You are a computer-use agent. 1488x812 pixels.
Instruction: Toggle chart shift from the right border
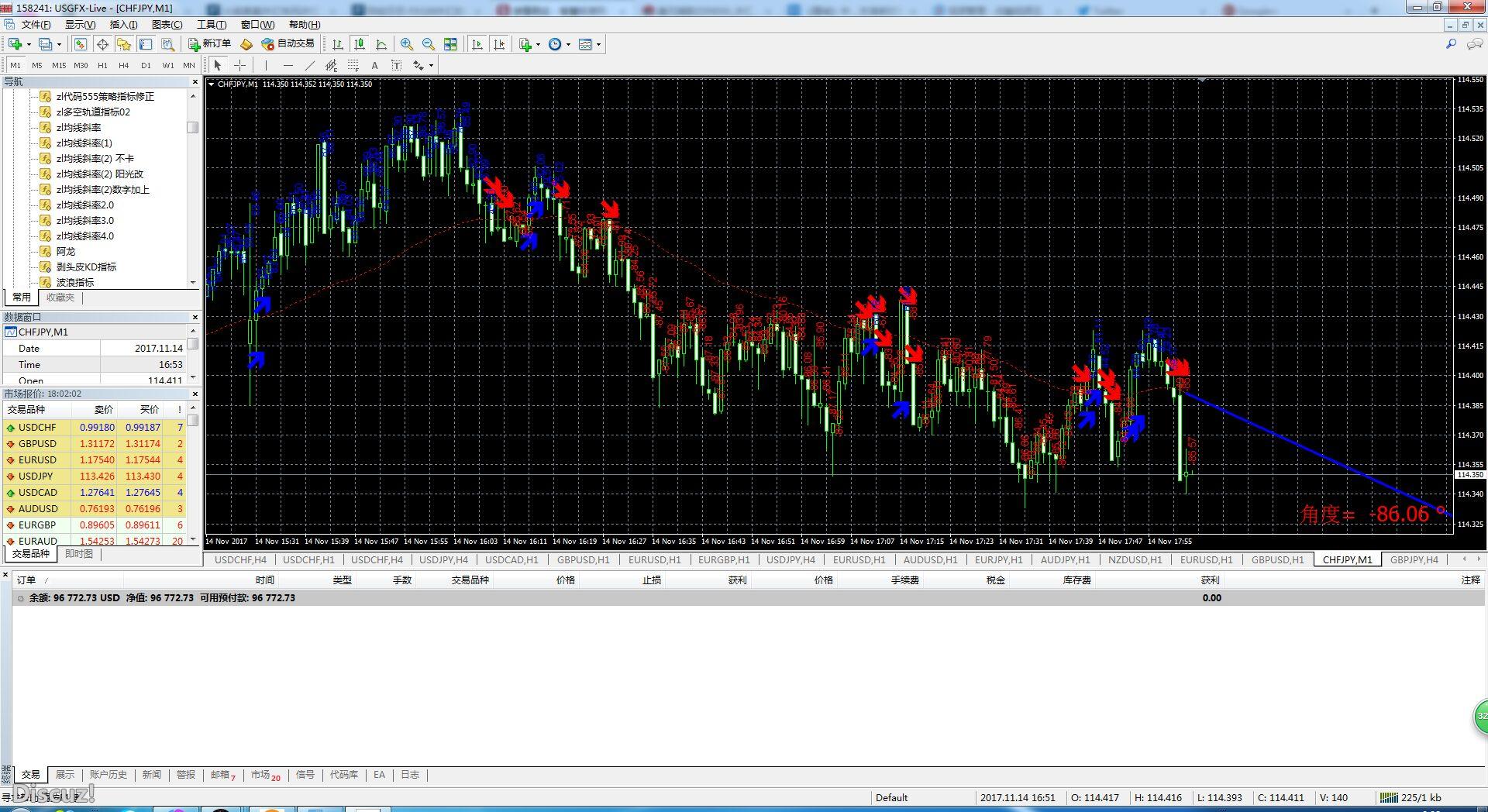coord(499,44)
